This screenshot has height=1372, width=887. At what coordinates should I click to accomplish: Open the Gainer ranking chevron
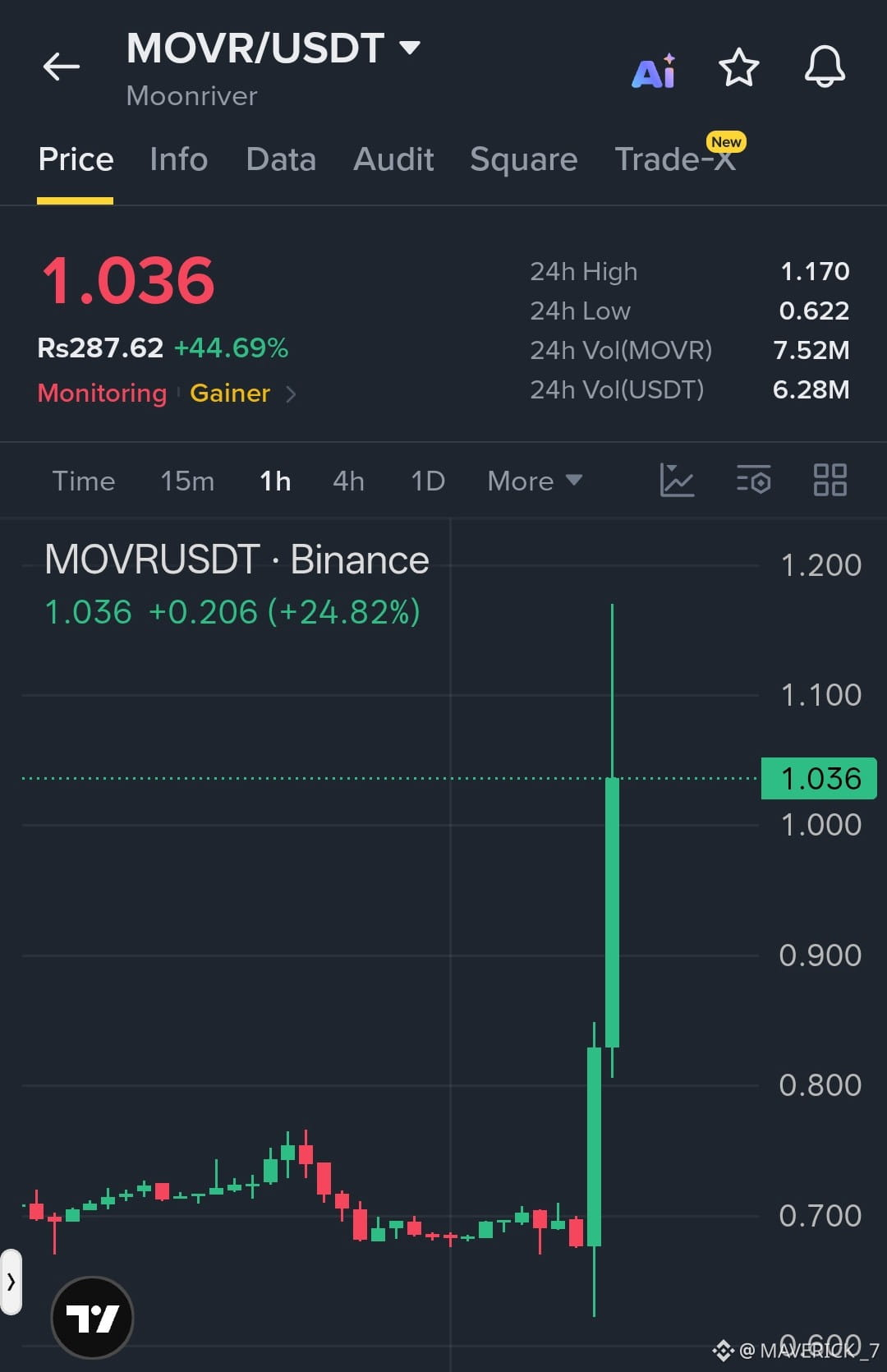[x=291, y=394]
